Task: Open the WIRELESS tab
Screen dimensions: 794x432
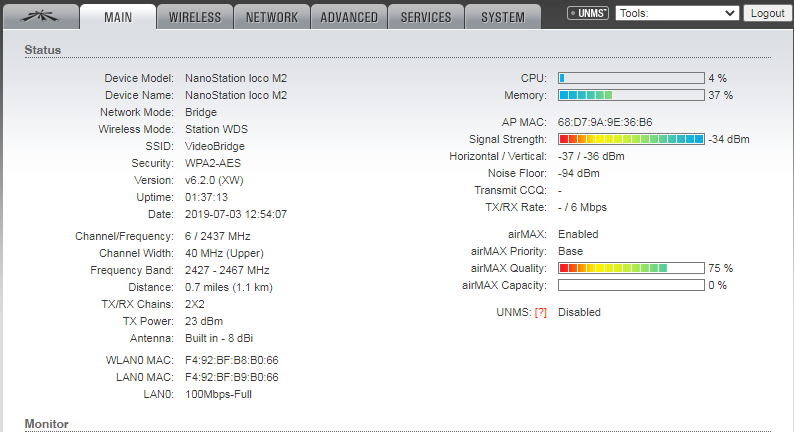Action: click(195, 17)
